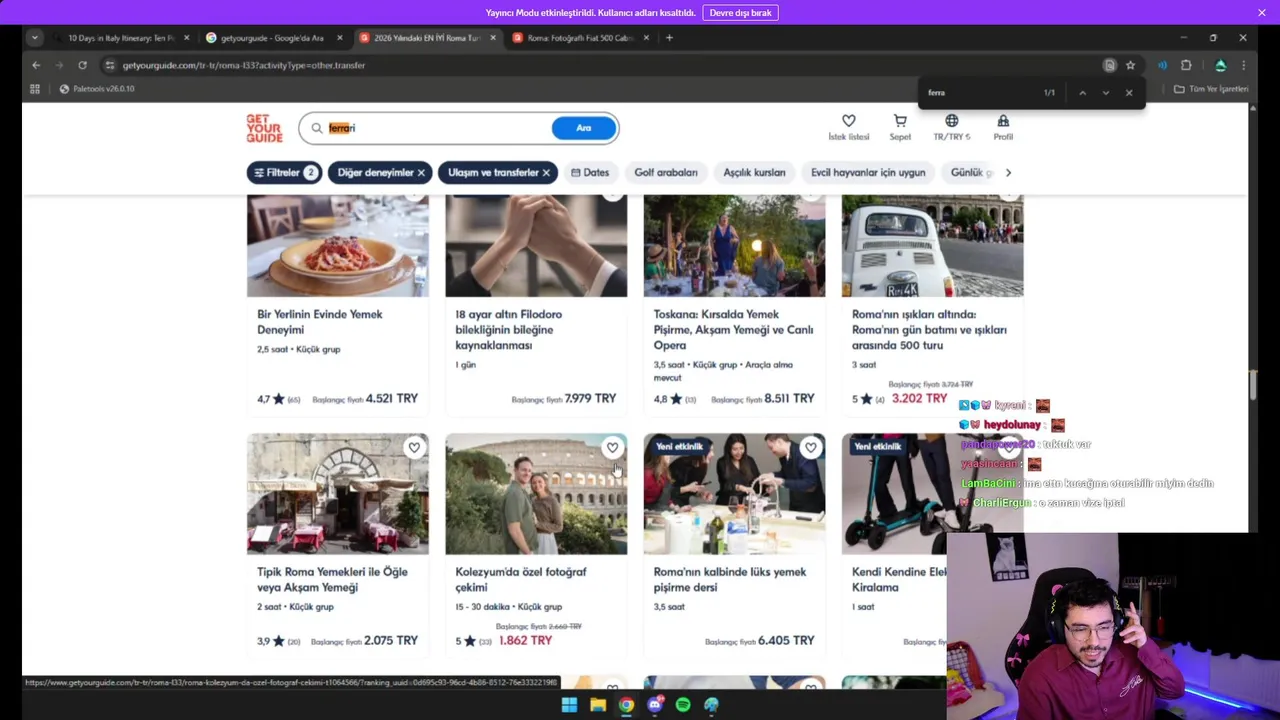Open Kolezyum'da özel fotoğraf çekimi title

[x=521, y=580]
